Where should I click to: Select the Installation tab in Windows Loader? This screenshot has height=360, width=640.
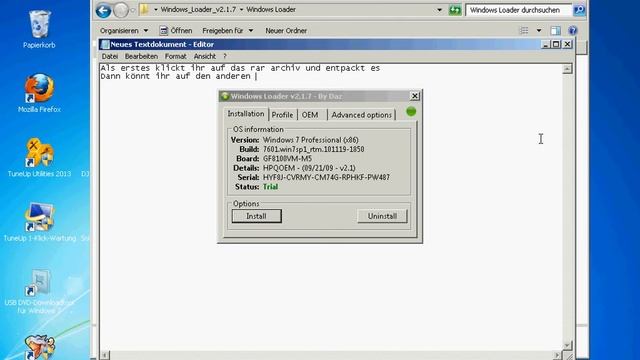(x=246, y=114)
